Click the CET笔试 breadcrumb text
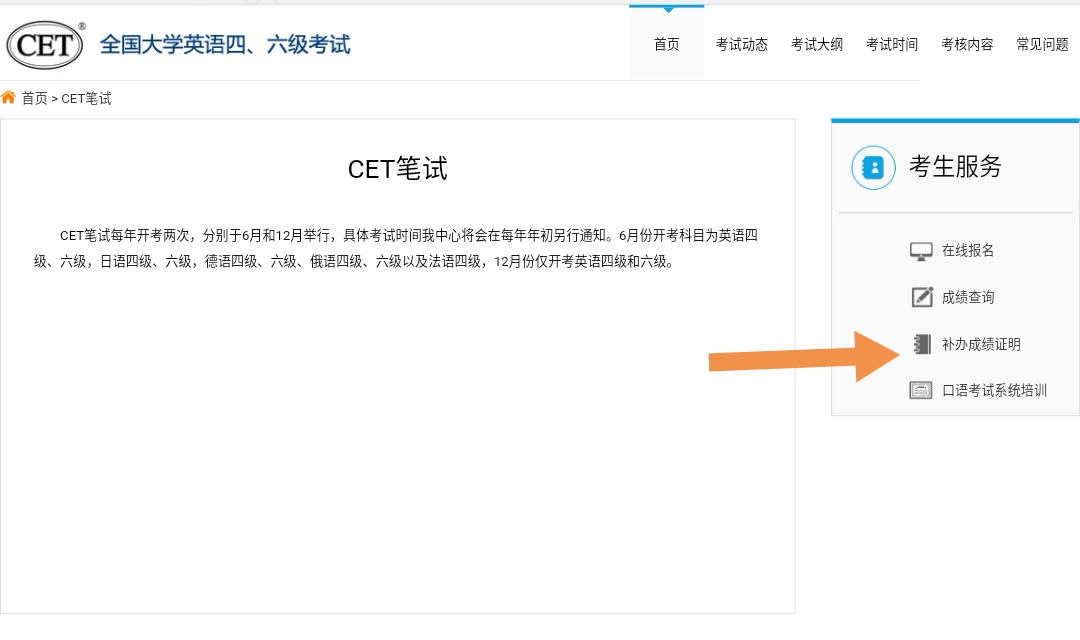This screenshot has height=640, width=1080. click(x=86, y=99)
